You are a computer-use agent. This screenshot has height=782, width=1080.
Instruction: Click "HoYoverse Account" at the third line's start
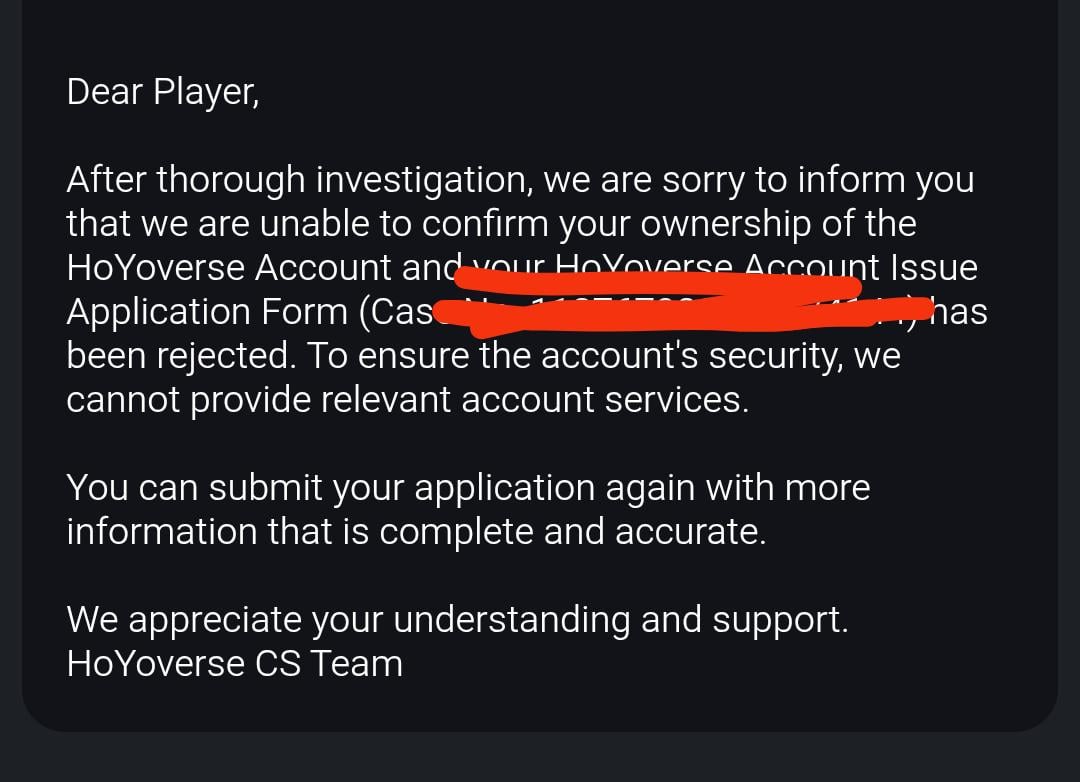[x=229, y=268]
